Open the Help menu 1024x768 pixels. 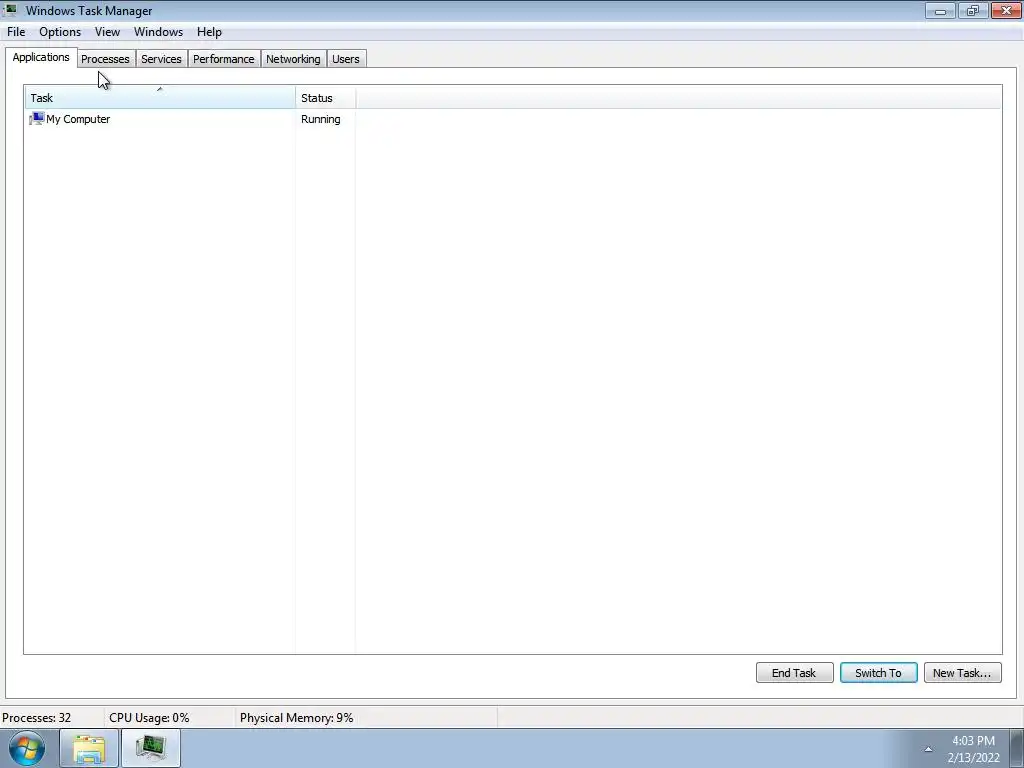pos(209,32)
